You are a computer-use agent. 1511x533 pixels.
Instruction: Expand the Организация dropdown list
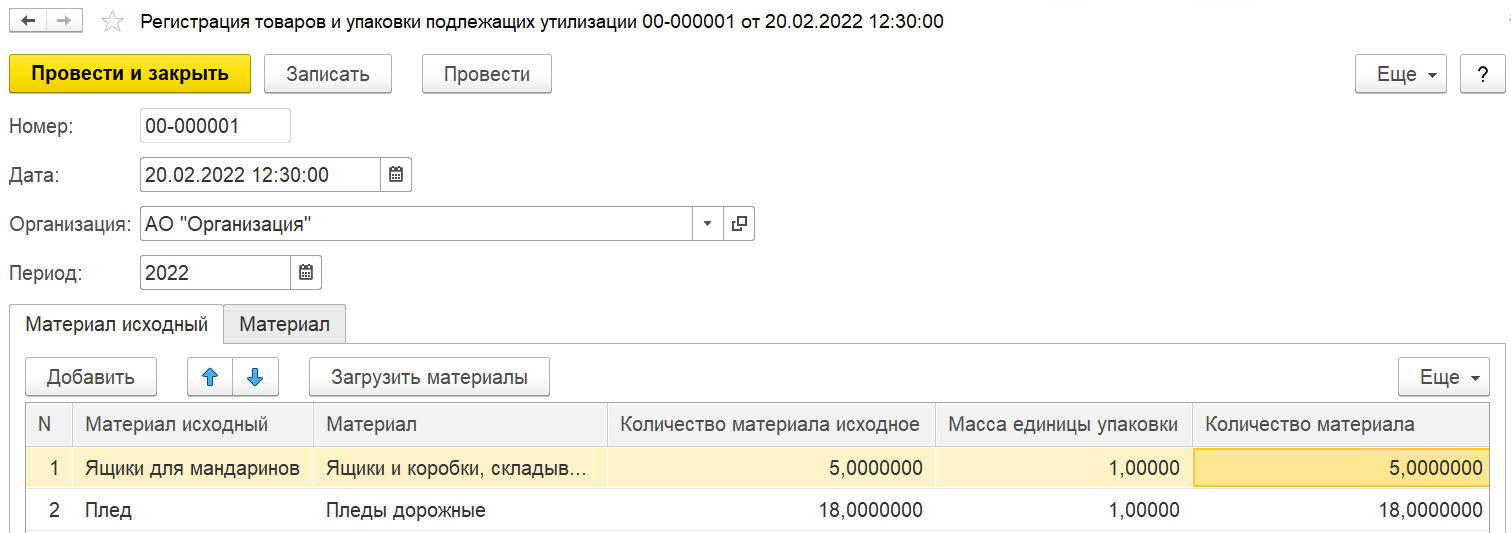708,223
